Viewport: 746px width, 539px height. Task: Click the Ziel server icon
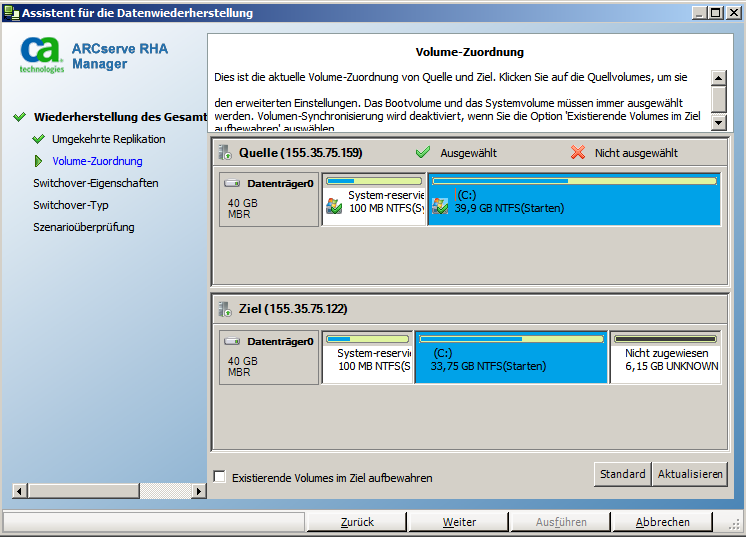(225, 309)
